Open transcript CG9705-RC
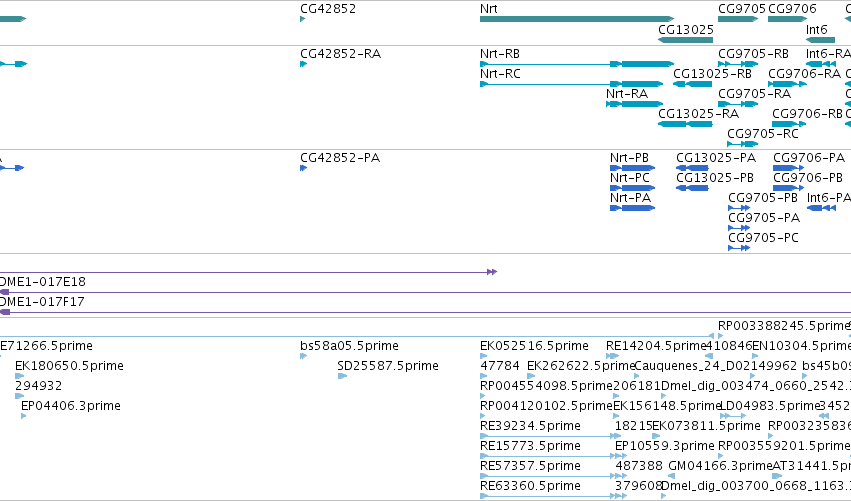This screenshot has width=851, height=501. (763, 134)
